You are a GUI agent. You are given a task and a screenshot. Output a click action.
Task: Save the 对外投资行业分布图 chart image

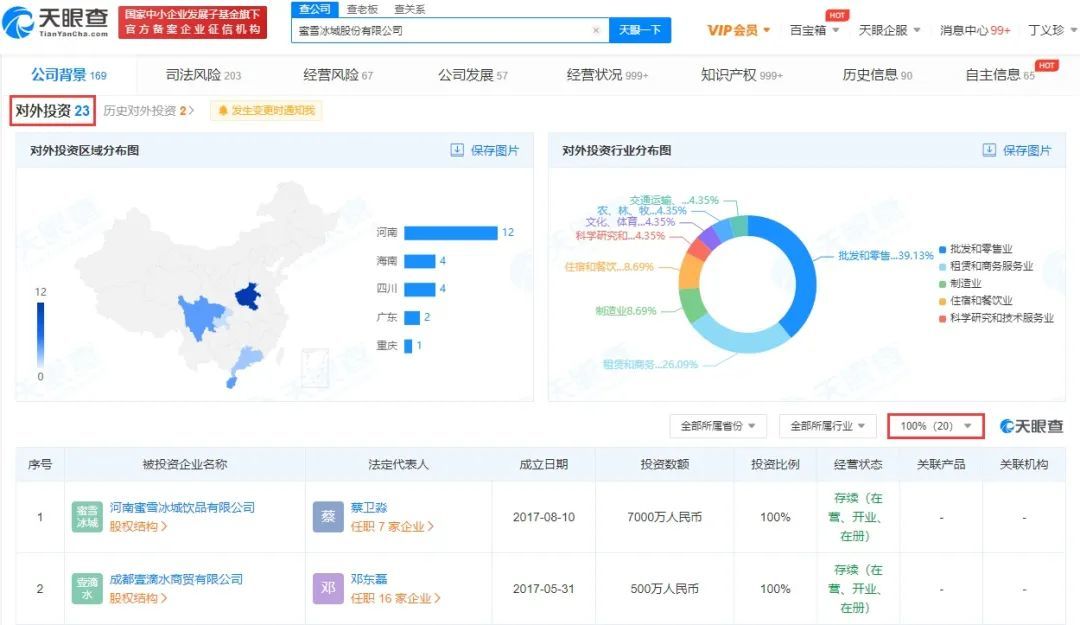pos(1017,150)
